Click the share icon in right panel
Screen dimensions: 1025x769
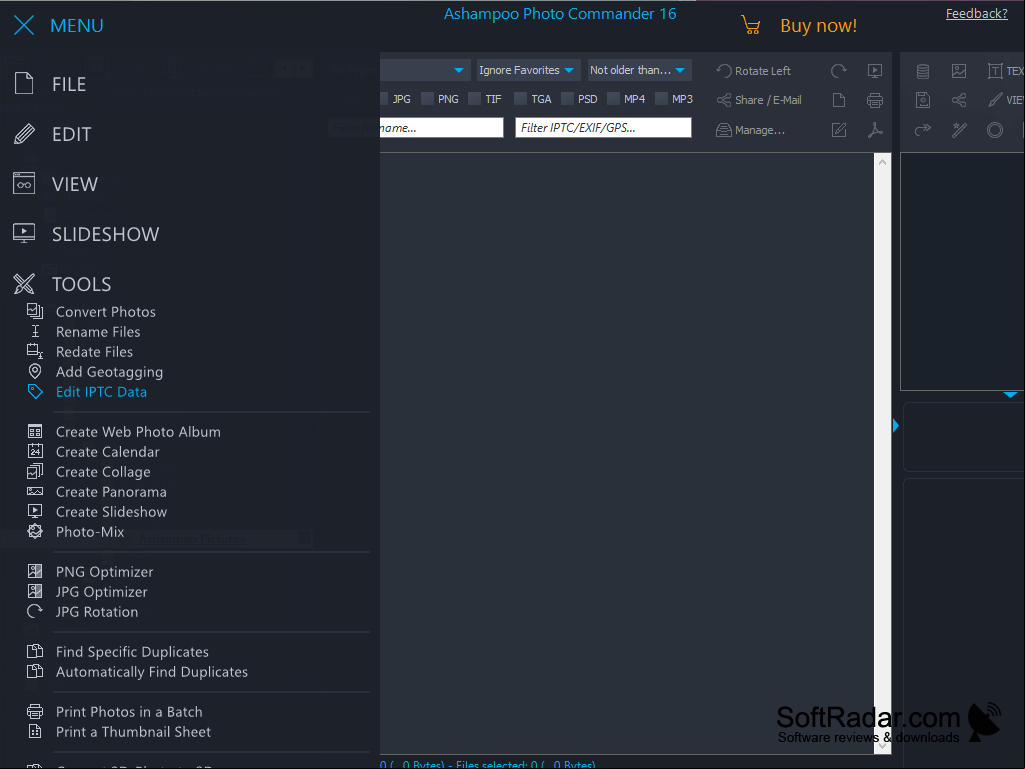click(959, 100)
